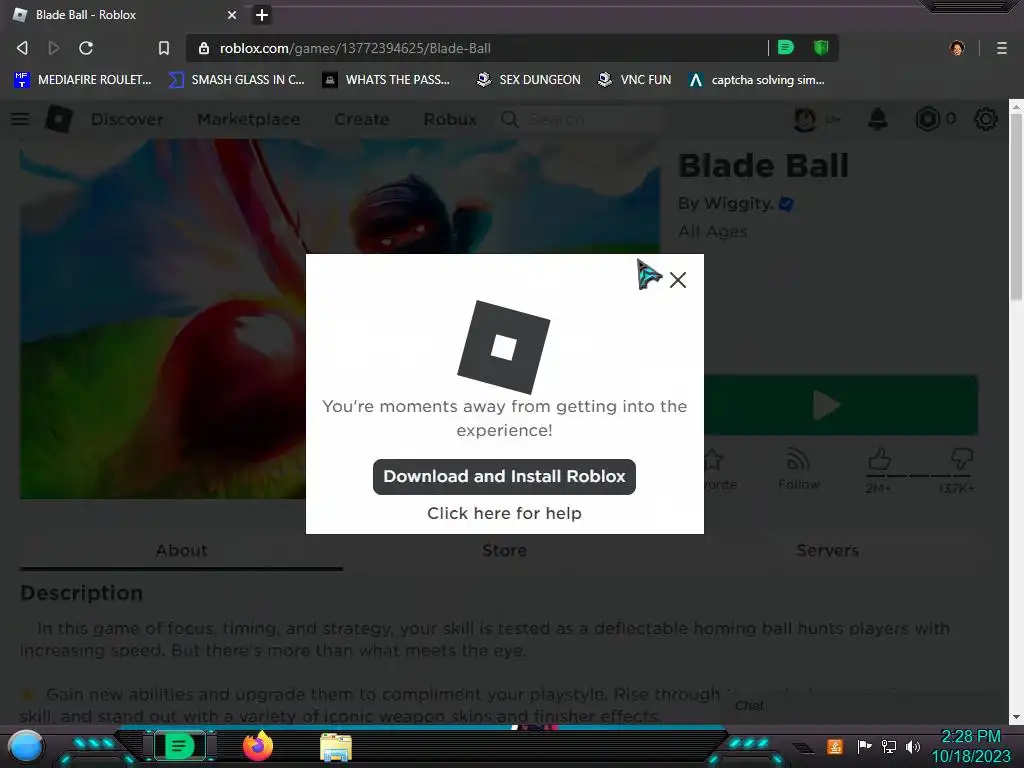Click the volume speaker tray icon

tap(913, 746)
